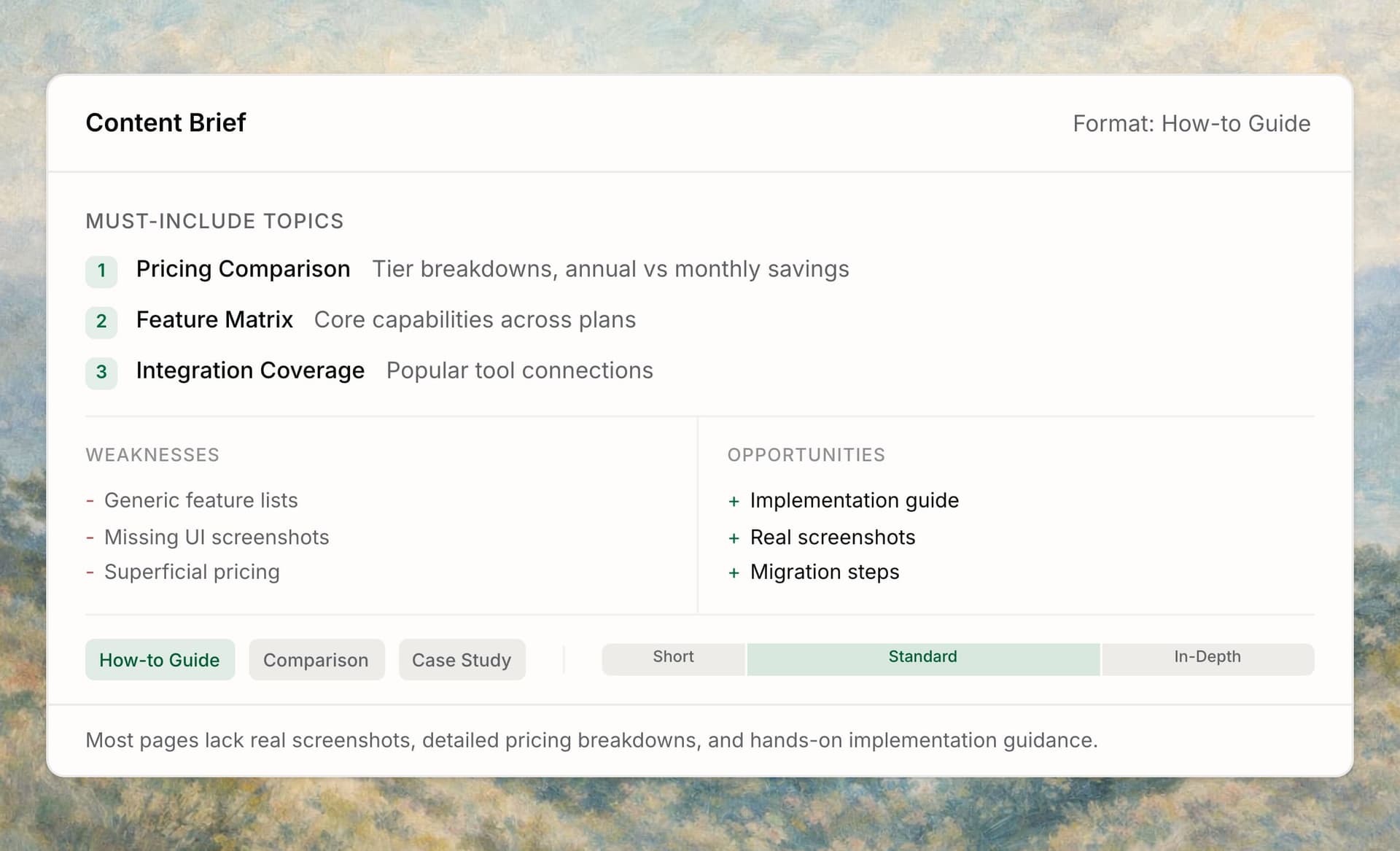This screenshot has width=1400, height=851.
Task: Click the Format: How-to Guide label
Action: coord(1191,124)
